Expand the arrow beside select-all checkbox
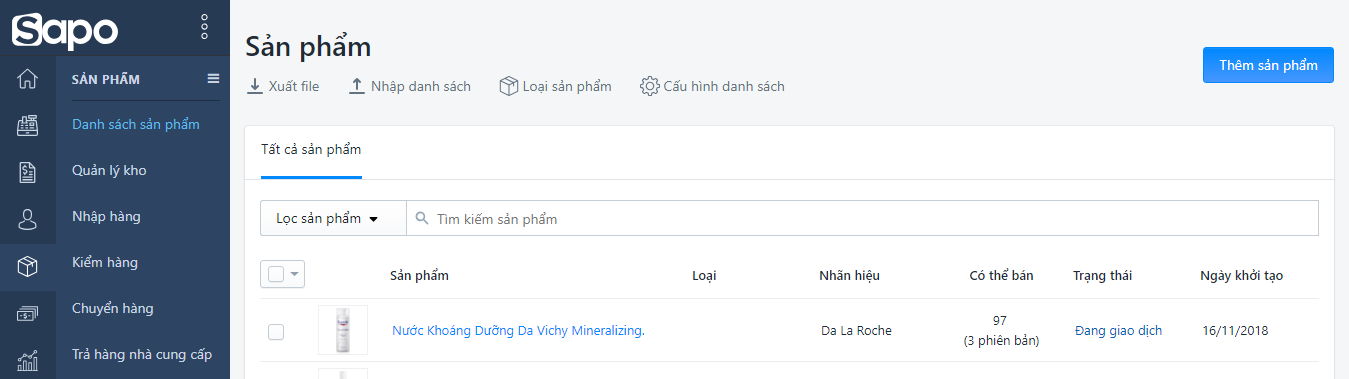The width and height of the screenshot is (1349, 379). coord(295,275)
